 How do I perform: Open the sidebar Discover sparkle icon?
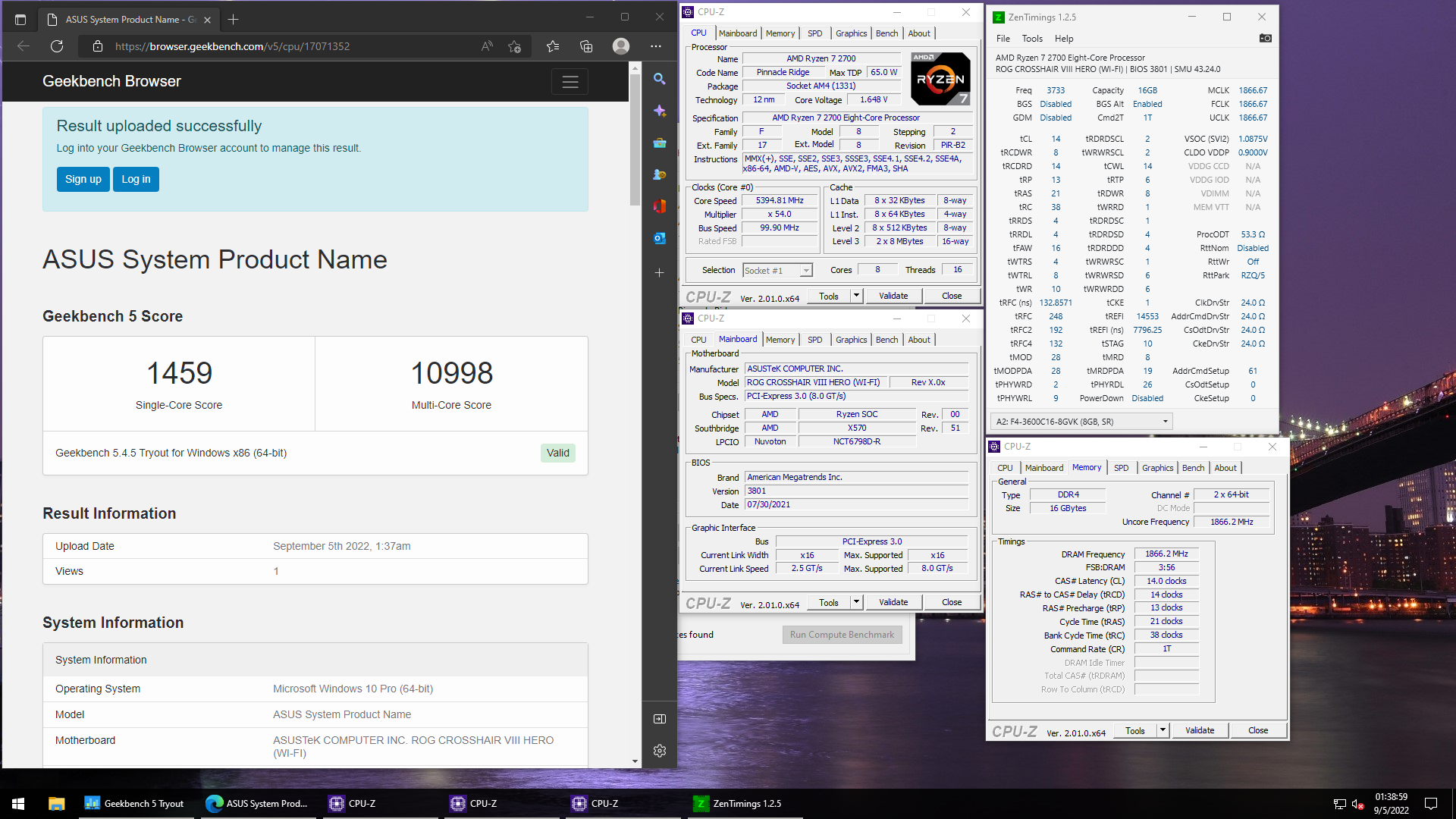660,111
